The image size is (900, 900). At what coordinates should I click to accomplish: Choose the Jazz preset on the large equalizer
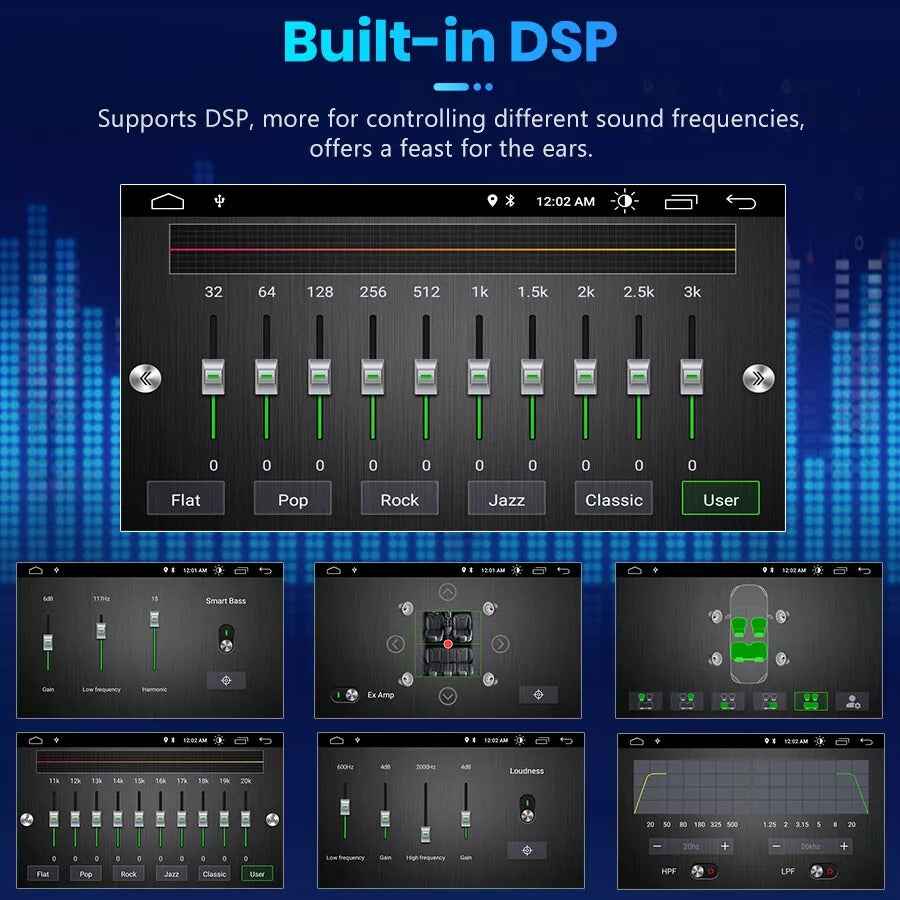pyautogui.click(x=506, y=499)
